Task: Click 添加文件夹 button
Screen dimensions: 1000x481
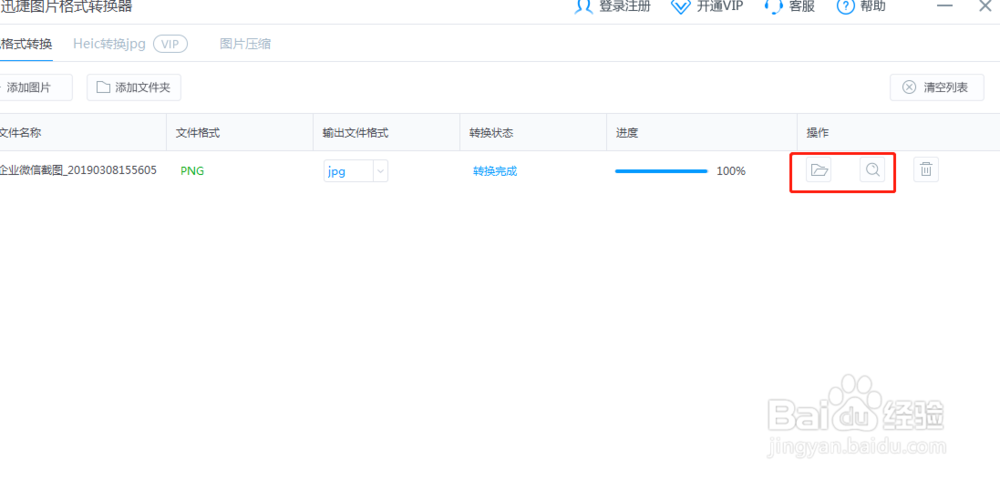Action: [134, 87]
